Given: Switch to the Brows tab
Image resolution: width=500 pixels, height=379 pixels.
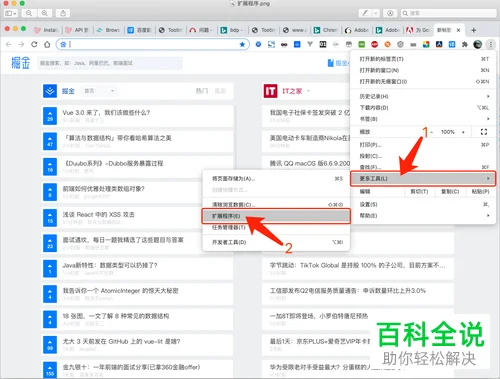Looking at the screenshot, I should [x=108, y=30].
